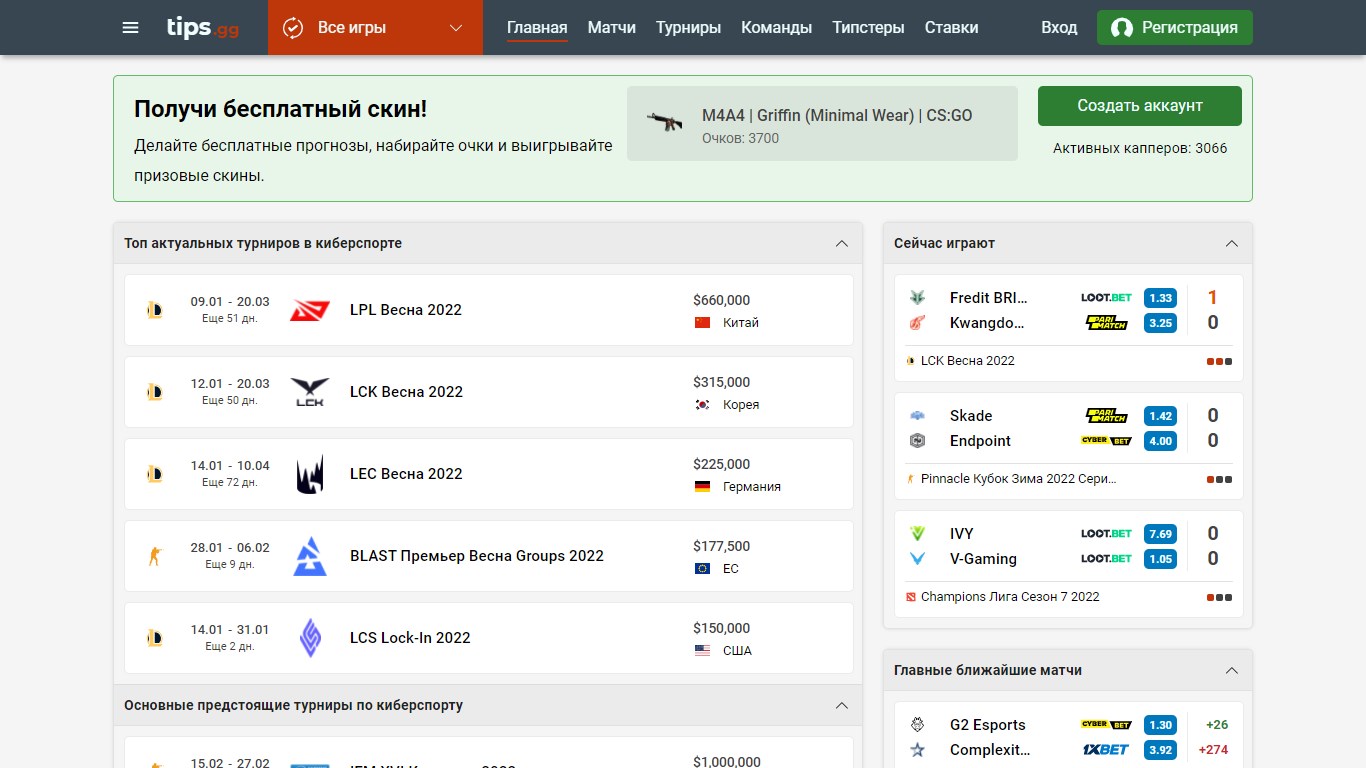Collapse 'Основные предстоящие турниры' section
This screenshot has height=768, width=1366.
pyautogui.click(x=842, y=706)
